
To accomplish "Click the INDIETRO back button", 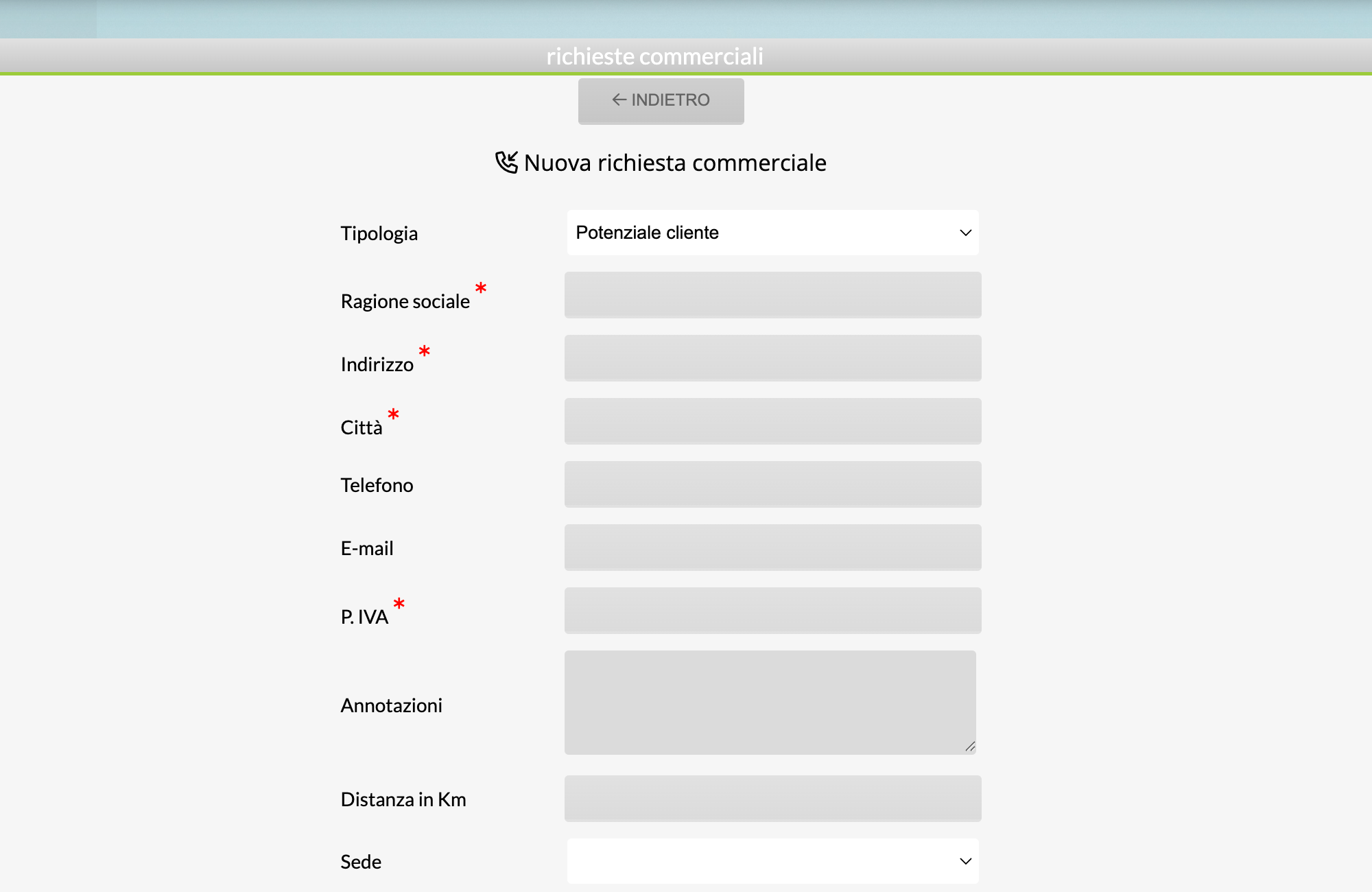I will [x=661, y=101].
